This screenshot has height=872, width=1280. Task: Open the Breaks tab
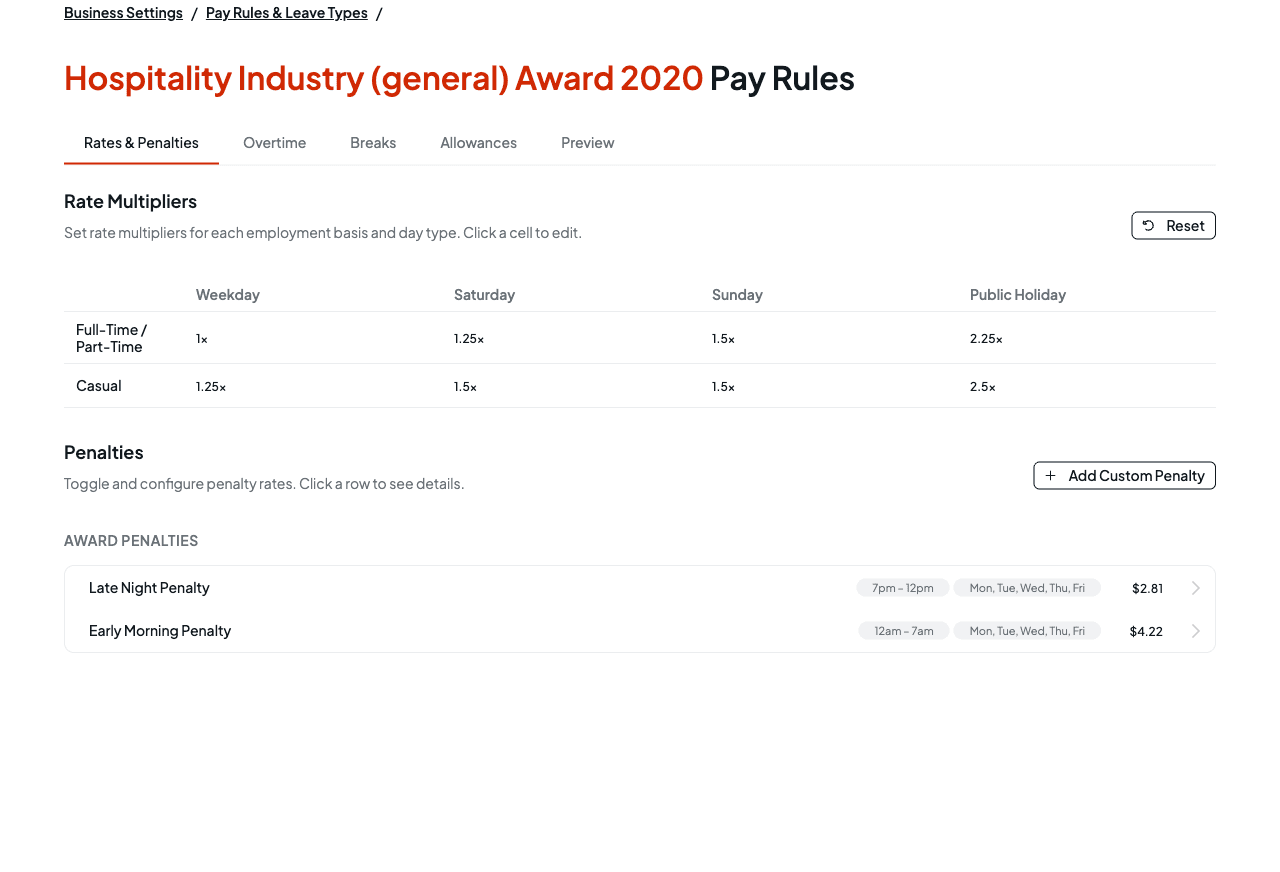point(373,142)
